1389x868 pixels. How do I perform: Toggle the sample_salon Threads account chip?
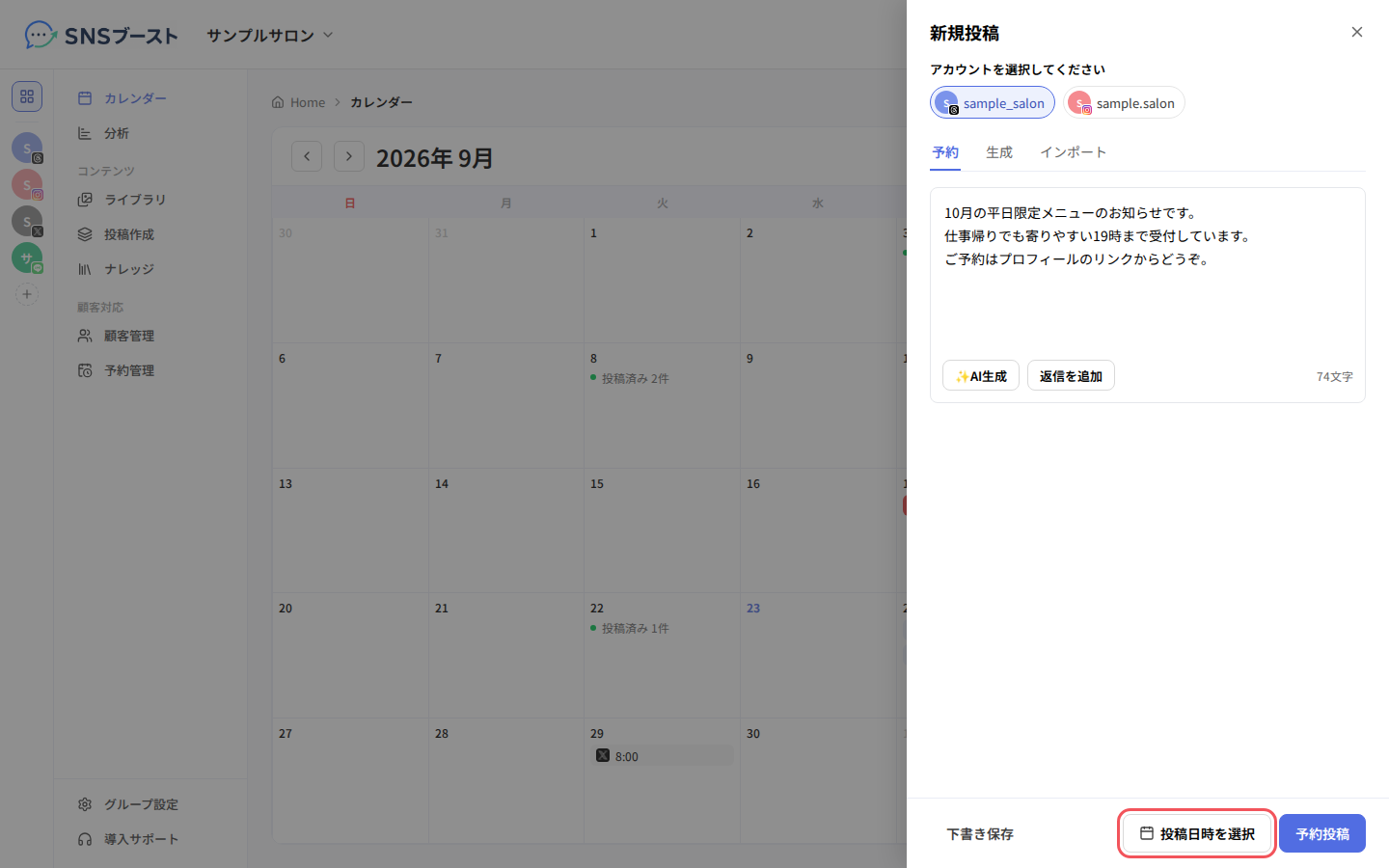[993, 103]
